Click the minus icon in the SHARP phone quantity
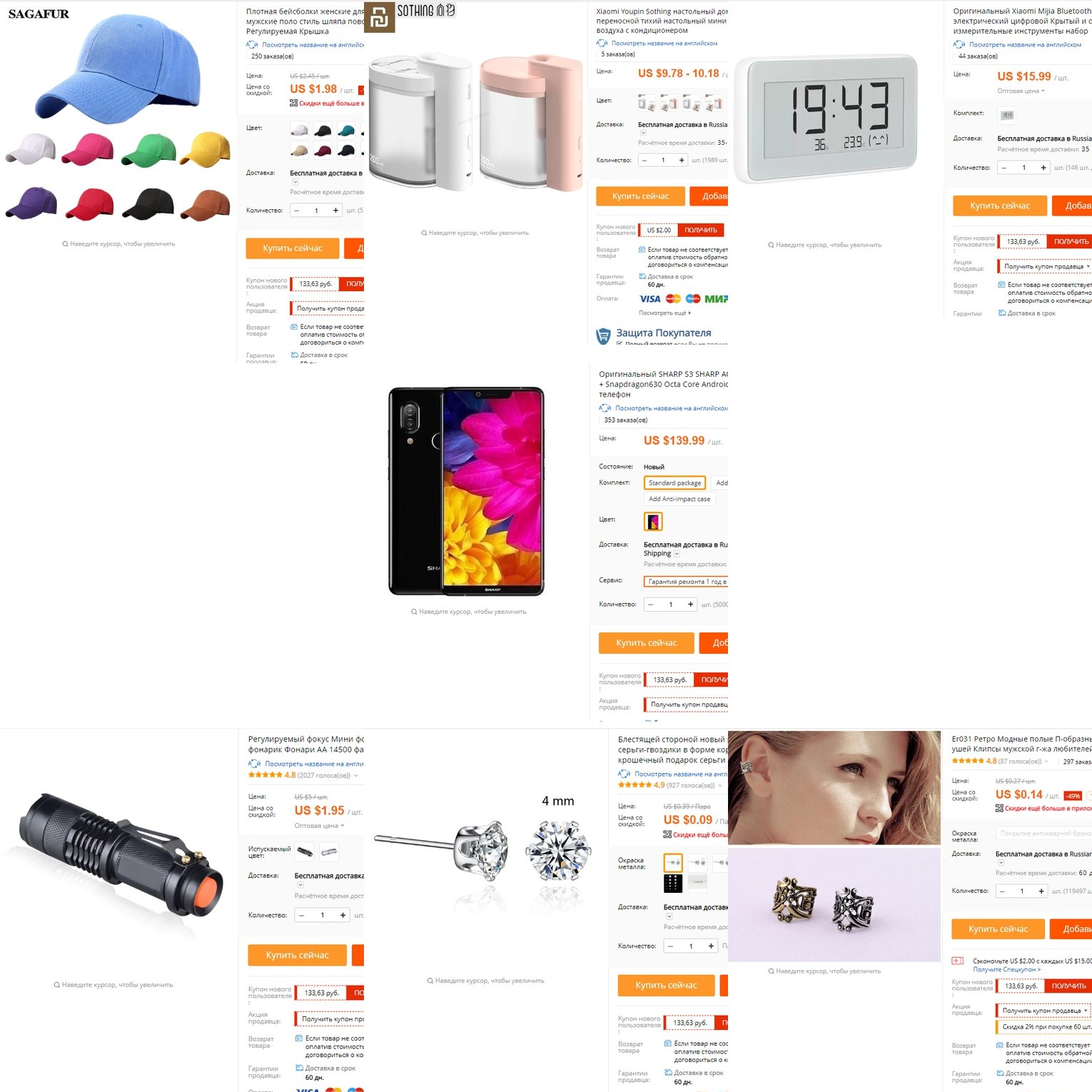The width and height of the screenshot is (1092, 1092). (650, 605)
